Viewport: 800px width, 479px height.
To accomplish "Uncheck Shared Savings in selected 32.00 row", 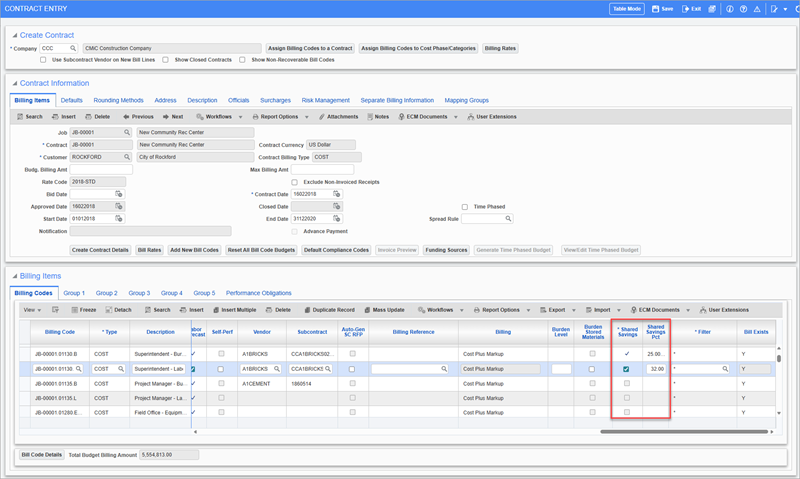I will click(x=626, y=369).
